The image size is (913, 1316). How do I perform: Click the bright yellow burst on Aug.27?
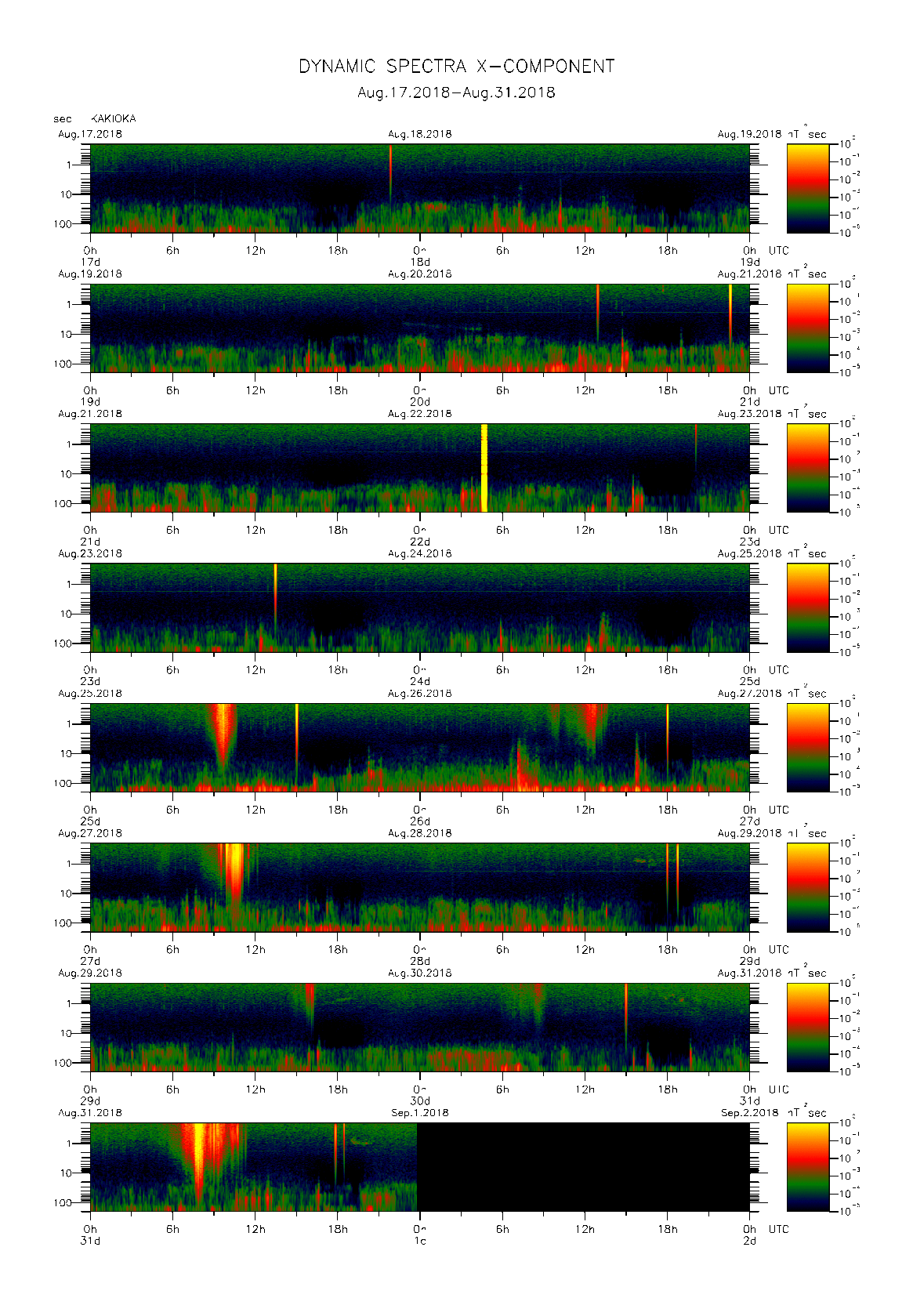[x=234, y=874]
